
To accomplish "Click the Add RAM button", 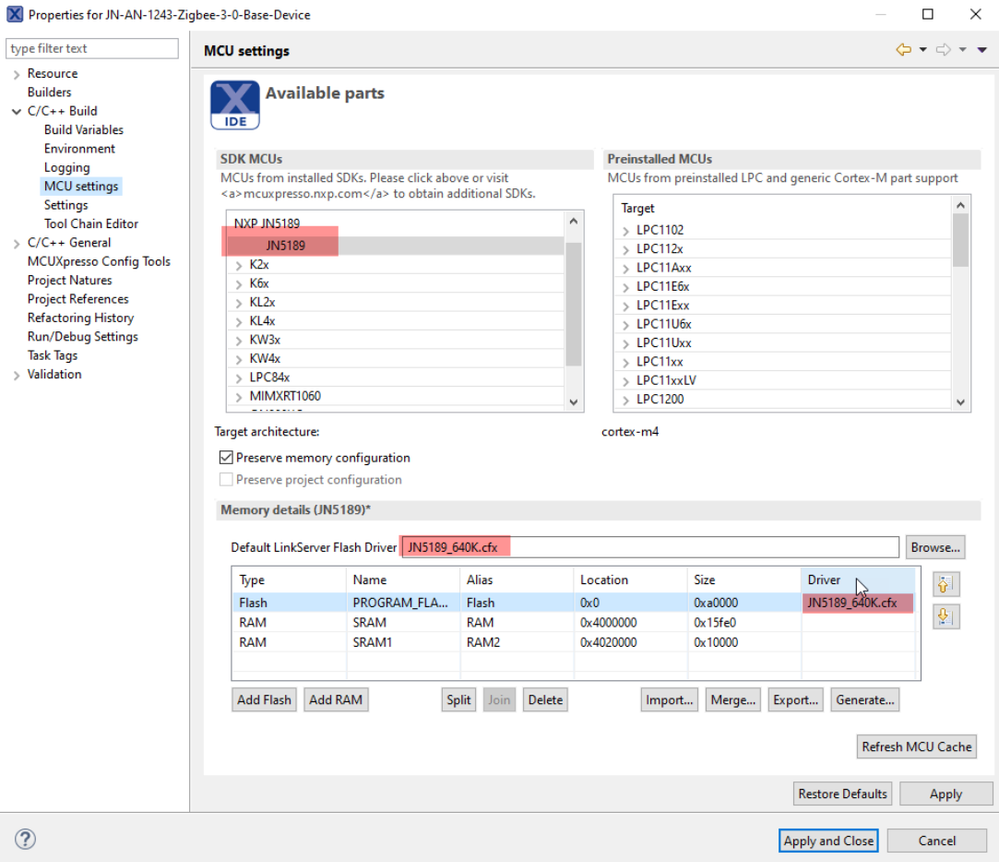I will 336,700.
